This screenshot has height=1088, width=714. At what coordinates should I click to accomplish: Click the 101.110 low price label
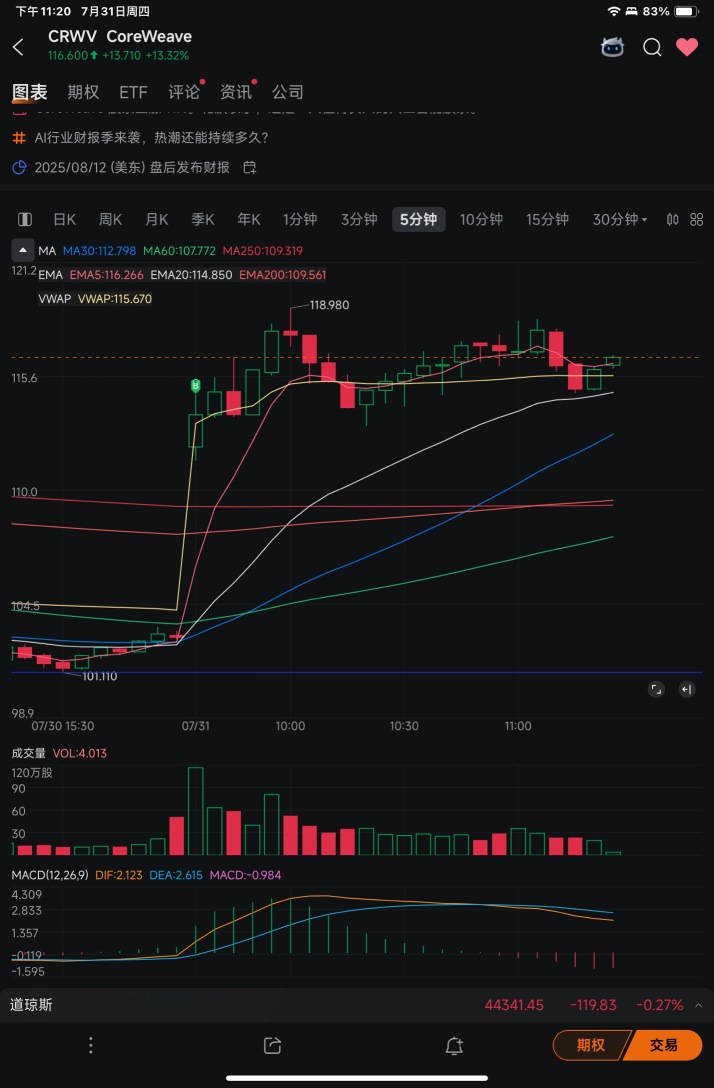pos(100,676)
